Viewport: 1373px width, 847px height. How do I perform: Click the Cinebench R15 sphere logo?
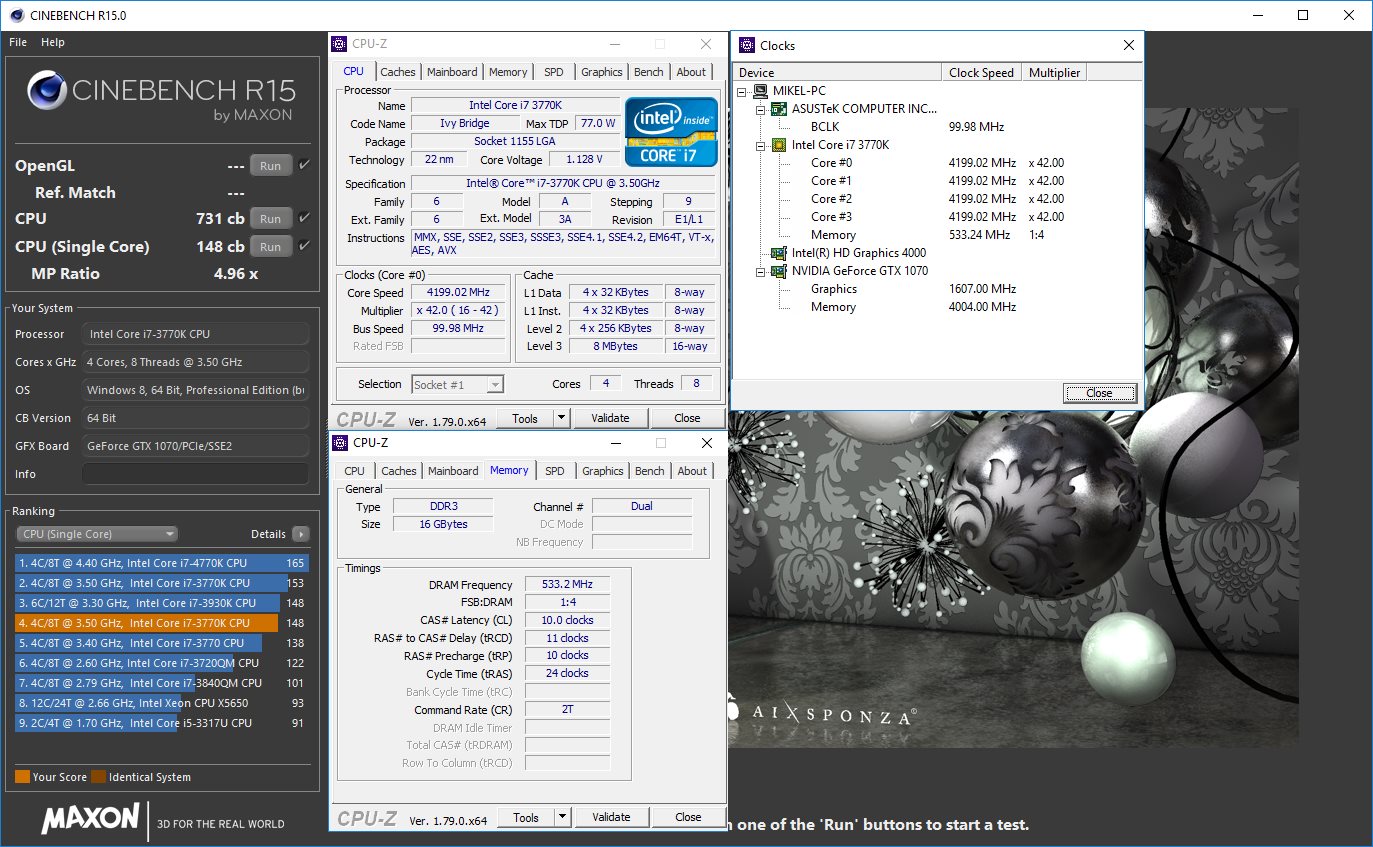click(47, 92)
